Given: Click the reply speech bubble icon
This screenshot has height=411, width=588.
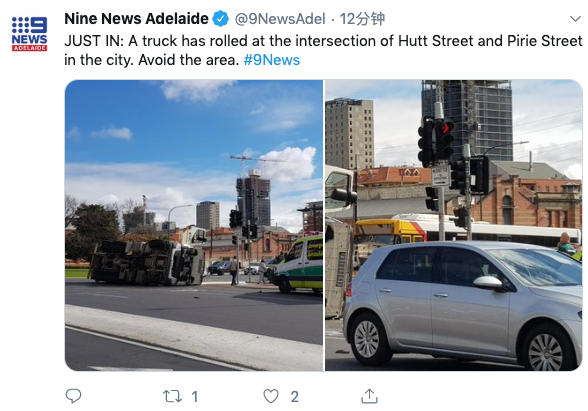Looking at the screenshot, I should (73, 396).
